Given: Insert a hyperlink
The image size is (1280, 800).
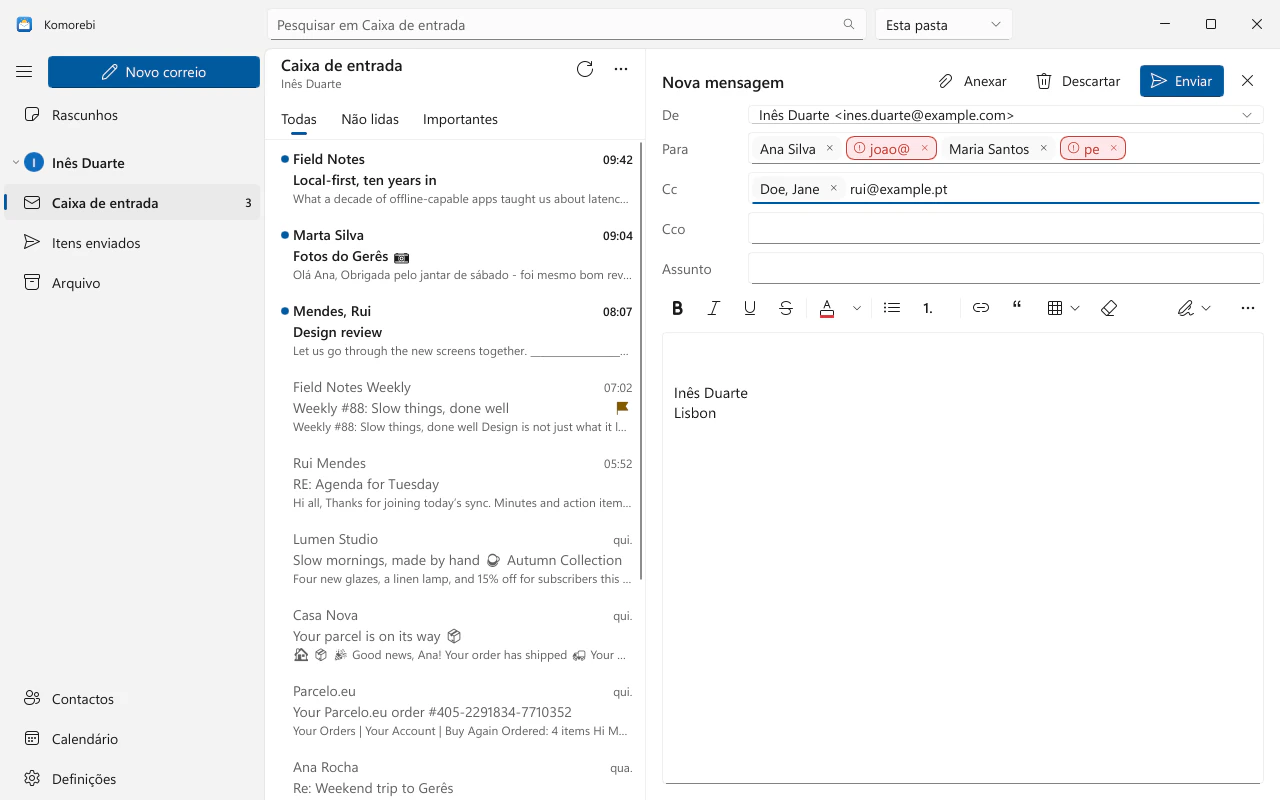Looking at the screenshot, I should (981, 308).
